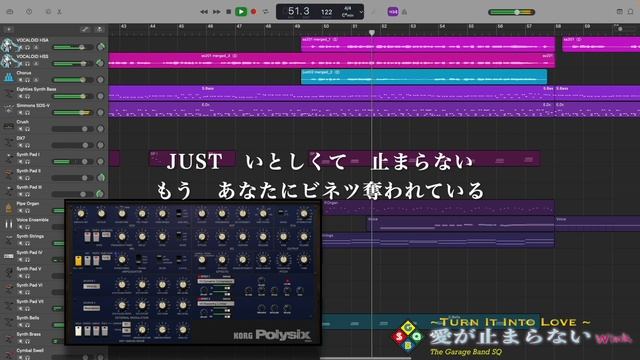Select the Pipe Organ track icon
This screenshot has width=640, height=360.
[x=8, y=208]
